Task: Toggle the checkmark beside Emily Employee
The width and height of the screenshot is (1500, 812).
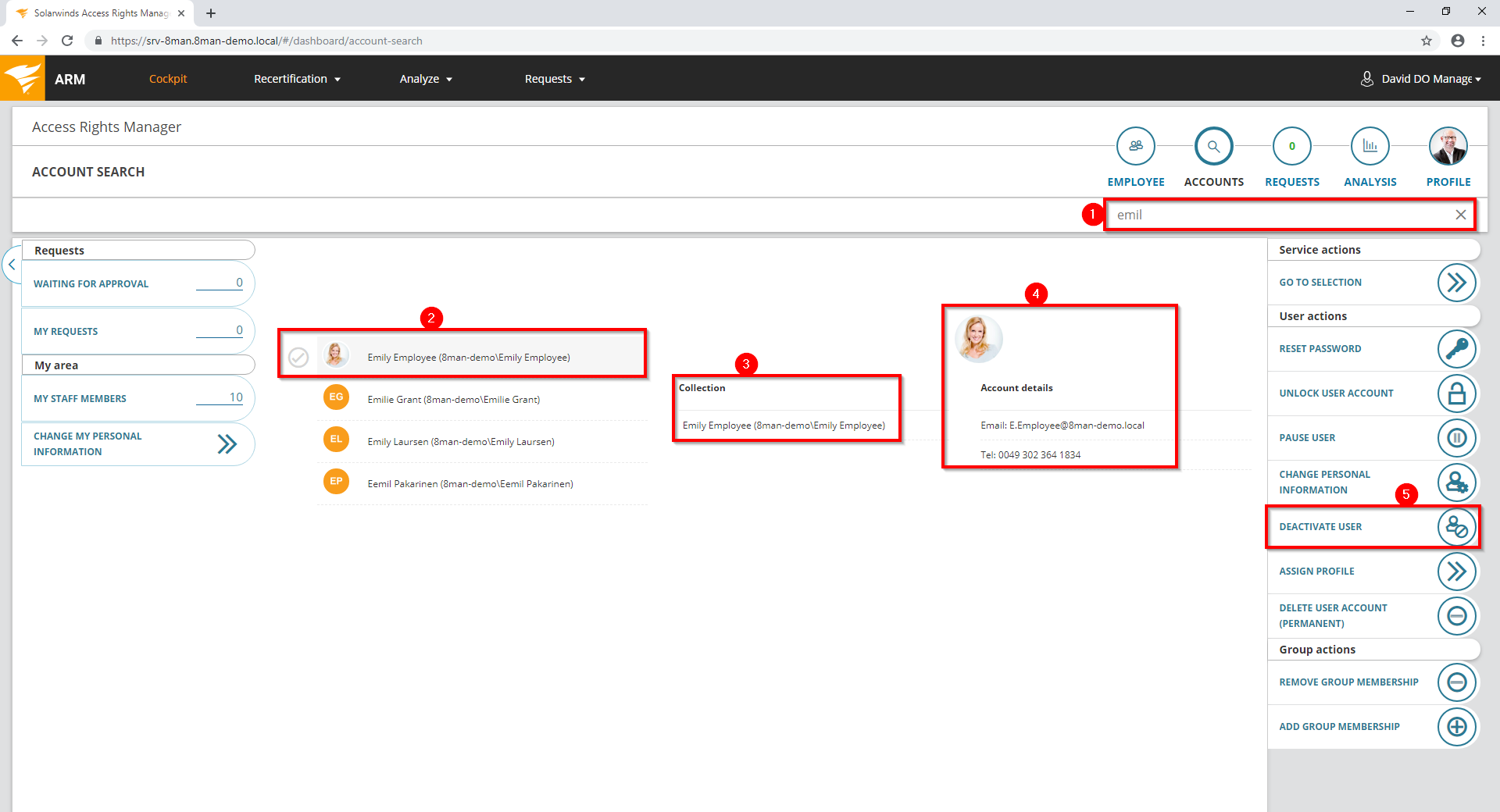Action: pos(298,358)
